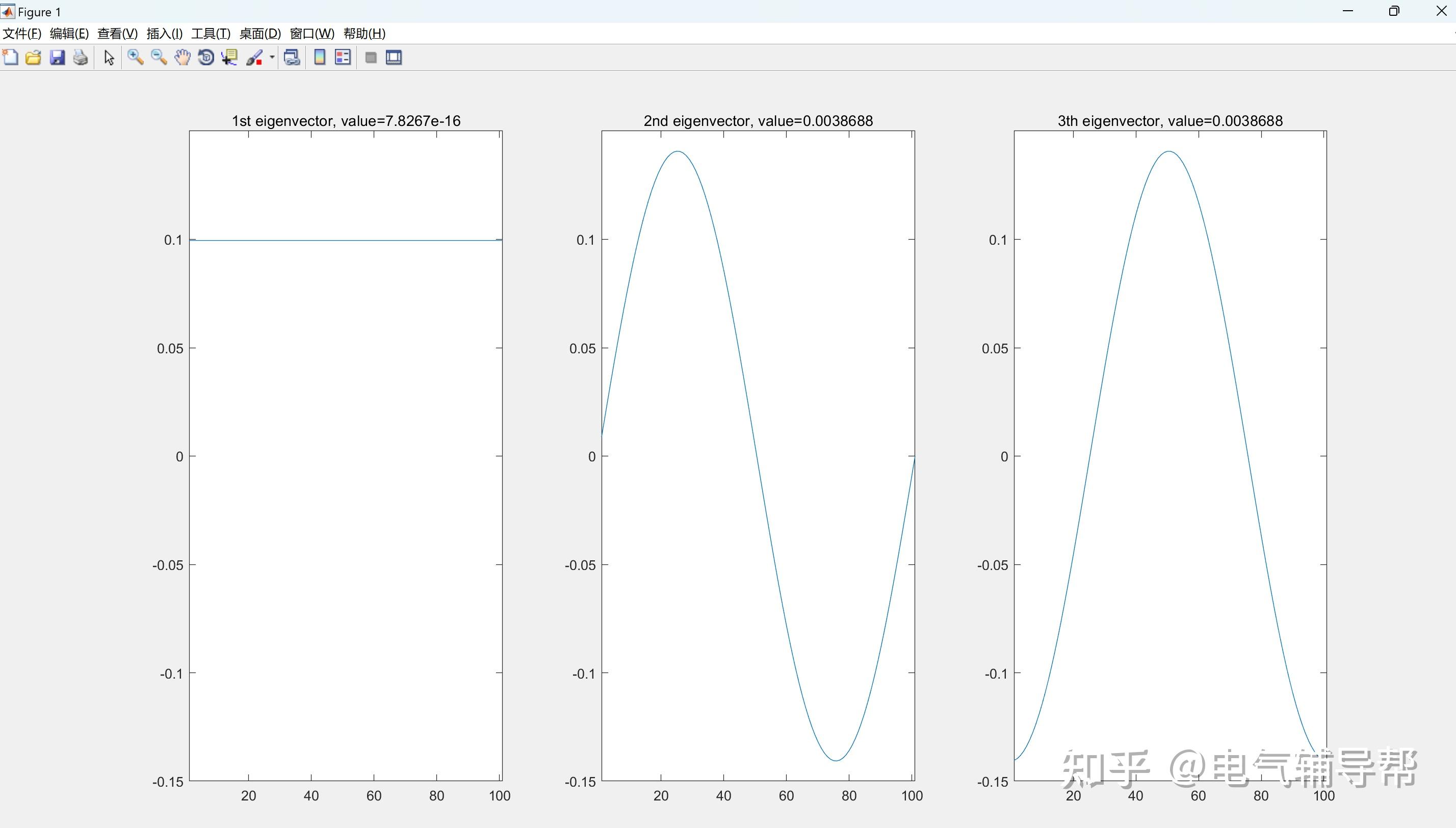
Task: Click the 2nd eigenvector plot title
Action: pyautogui.click(x=758, y=120)
